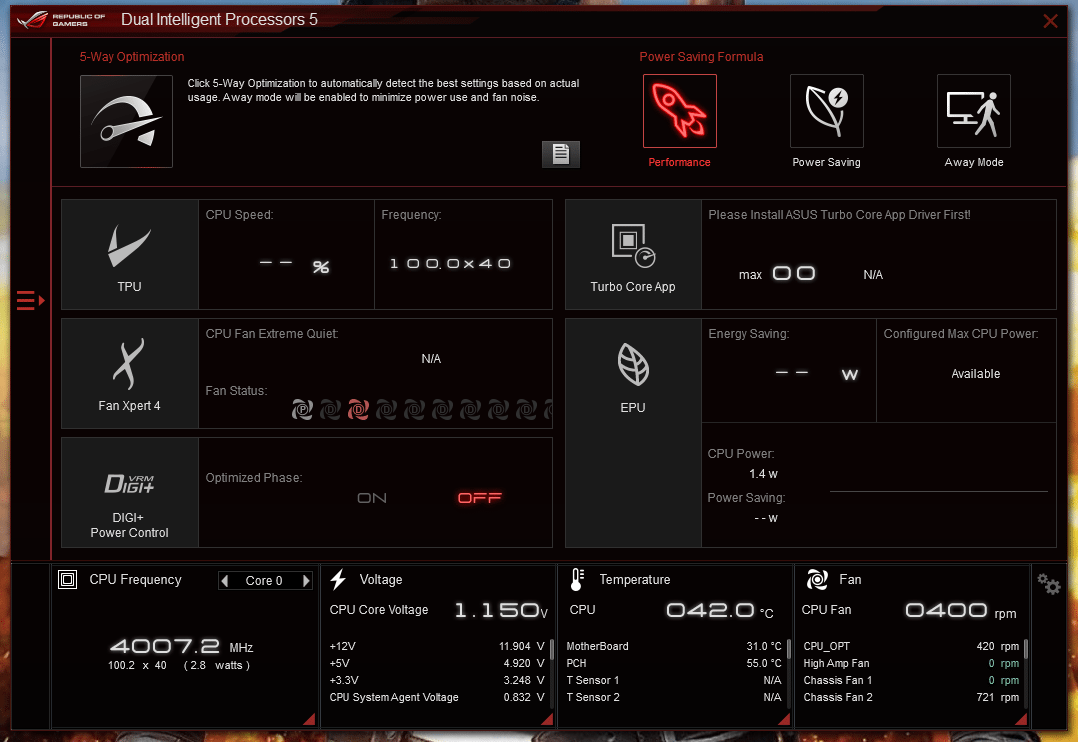
Task: Click the ROG Republic of Gamers logo
Action: tap(61, 19)
